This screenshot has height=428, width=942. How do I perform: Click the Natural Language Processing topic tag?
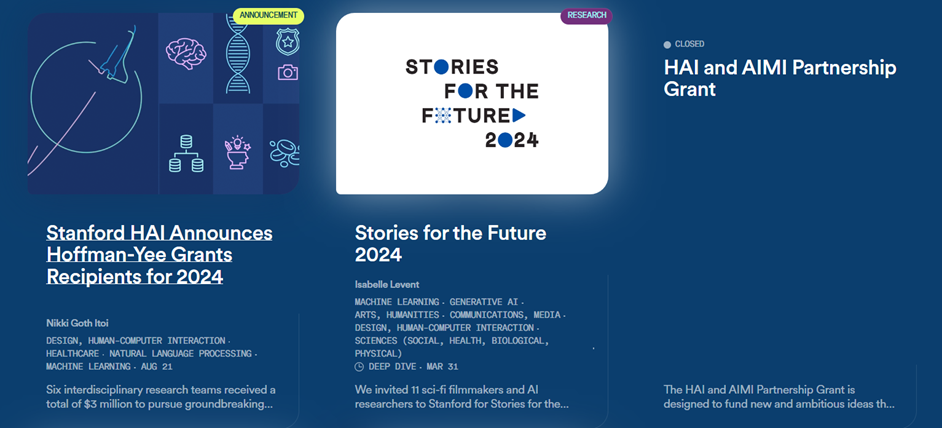pos(180,353)
